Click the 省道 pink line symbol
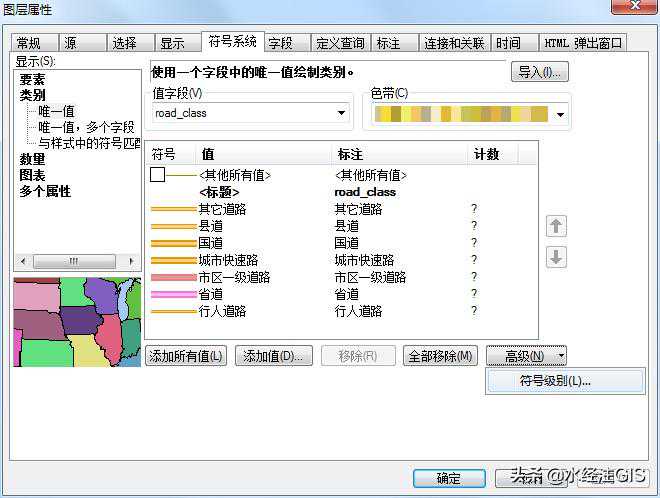This screenshot has width=660, height=498. click(x=172, y=294)
